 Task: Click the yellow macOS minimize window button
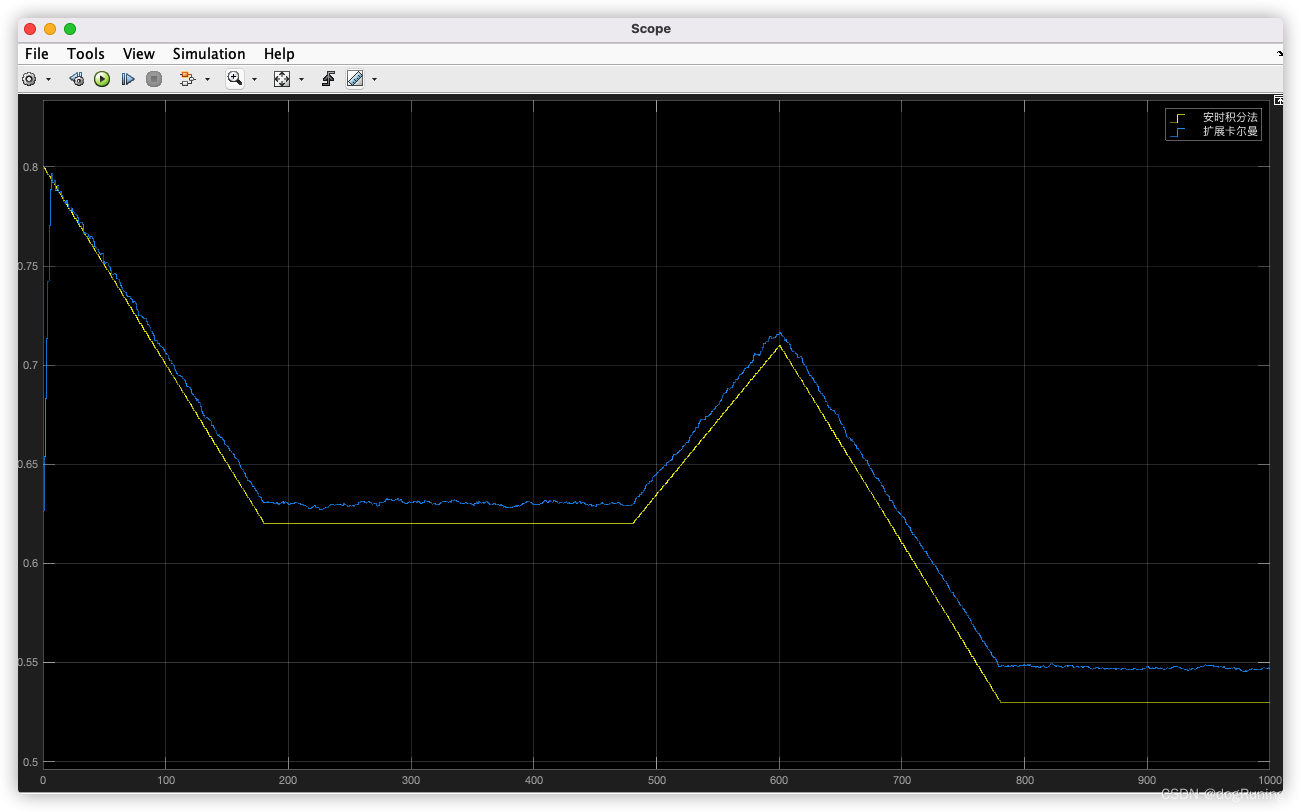click(x=50, y=29)
